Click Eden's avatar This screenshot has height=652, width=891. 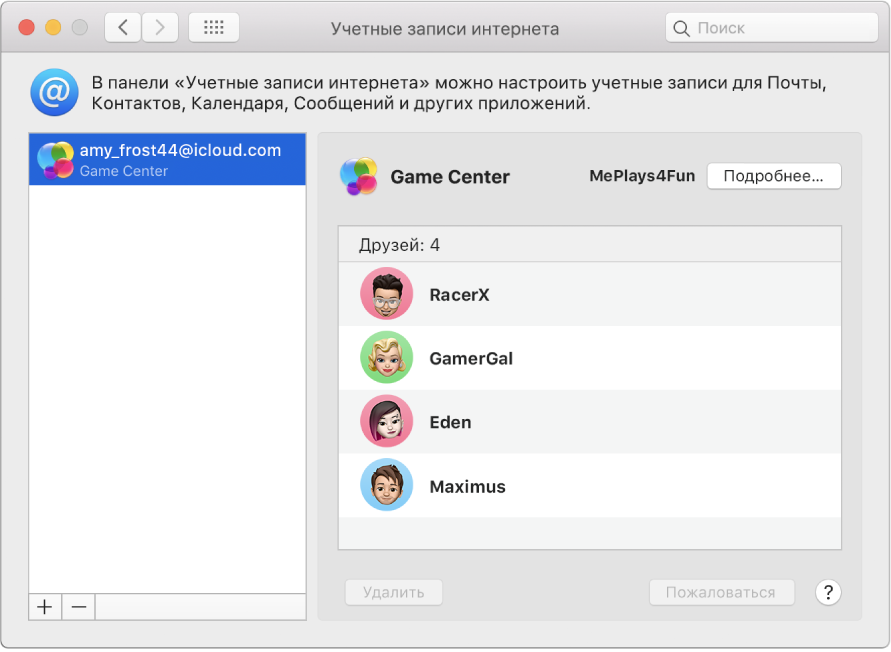386,422
